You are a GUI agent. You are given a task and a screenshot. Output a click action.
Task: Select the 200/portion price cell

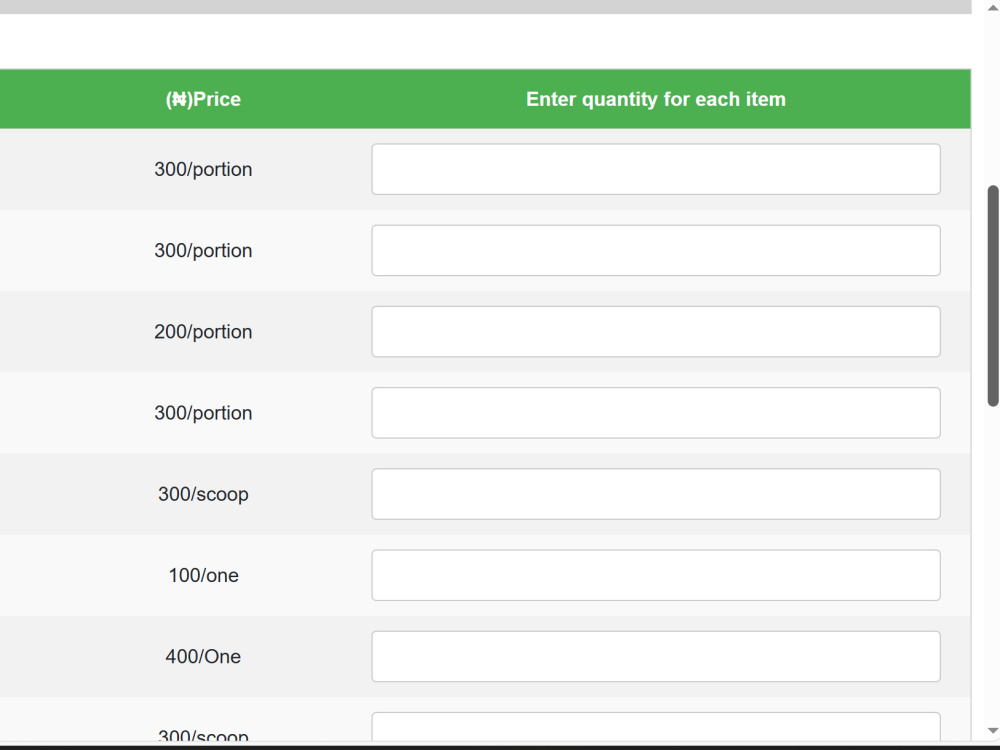tap(203, 332)
